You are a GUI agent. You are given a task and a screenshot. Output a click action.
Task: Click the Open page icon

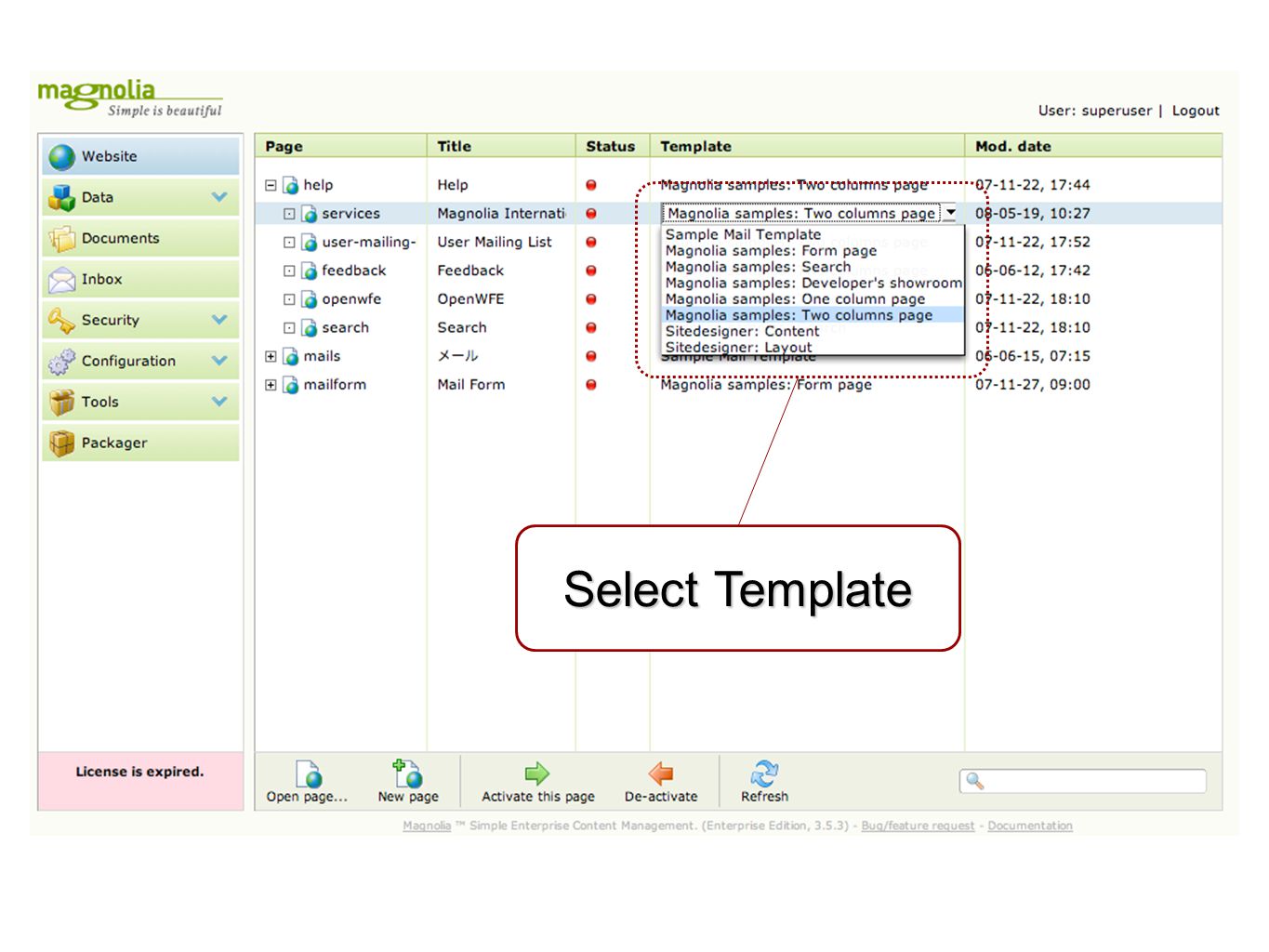[x=309, y=773]
